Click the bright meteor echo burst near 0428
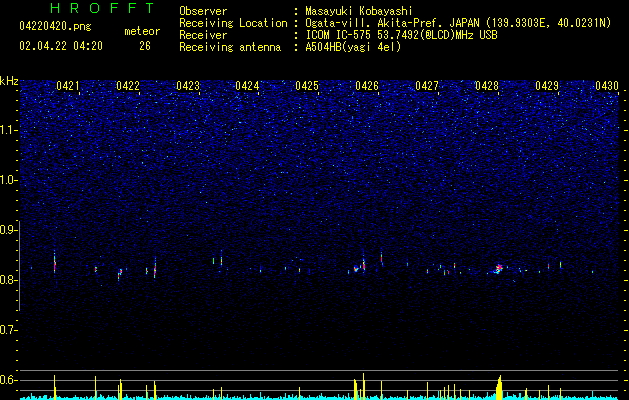 tap(498, 268)
